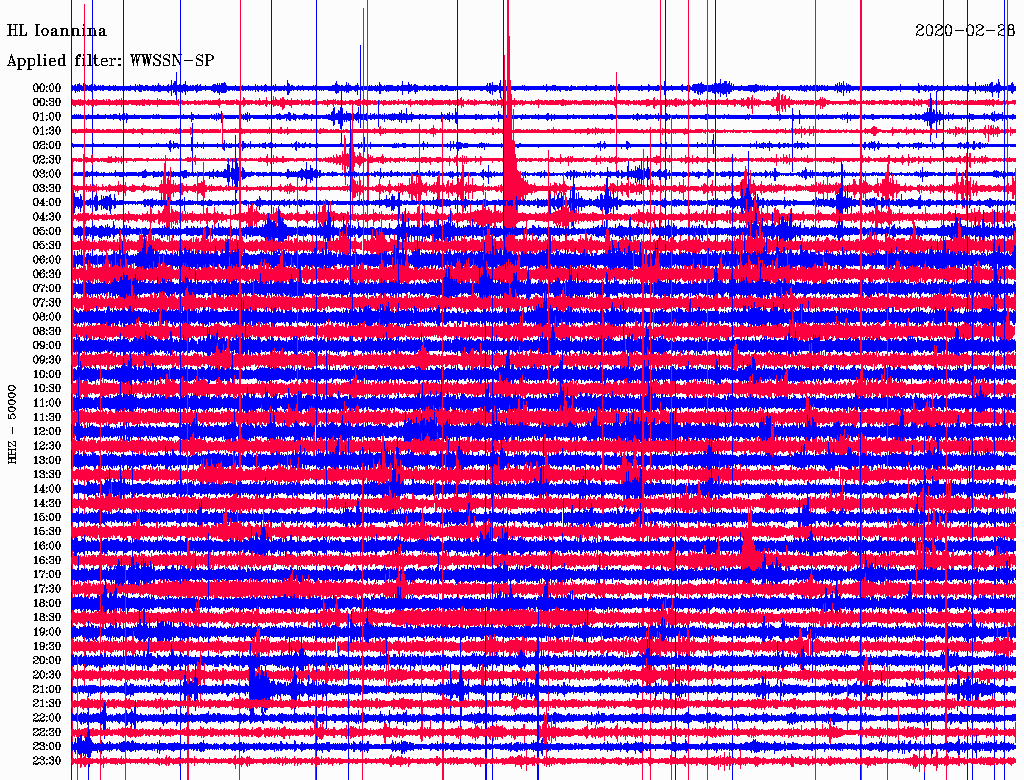1024x780 pixels.
Task: Select the 04:30 time label
Action: (47, 217)
